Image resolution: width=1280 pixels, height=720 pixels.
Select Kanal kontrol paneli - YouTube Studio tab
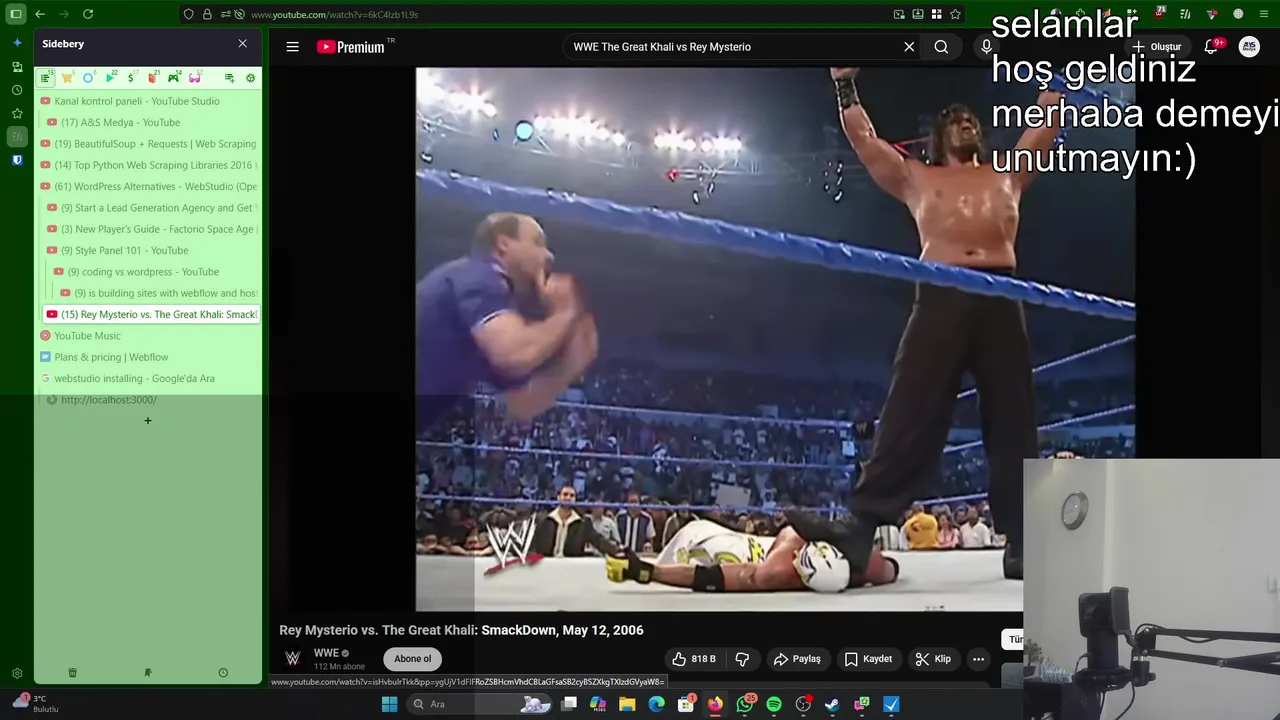(x=148, y=101)
